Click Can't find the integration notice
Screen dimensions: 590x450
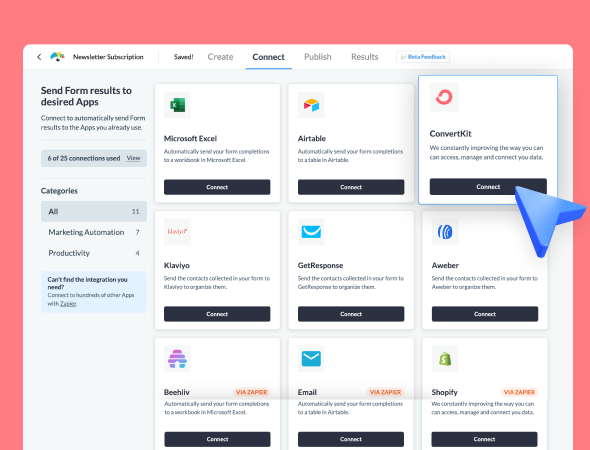(94, 292)
